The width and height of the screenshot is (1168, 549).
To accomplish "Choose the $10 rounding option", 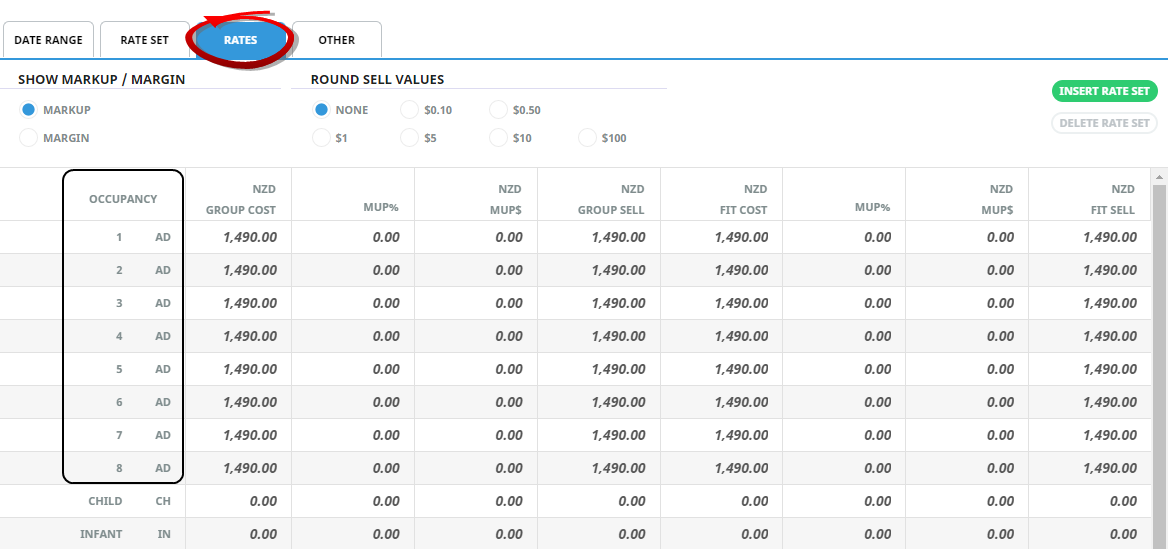I will tap(498, 138).
